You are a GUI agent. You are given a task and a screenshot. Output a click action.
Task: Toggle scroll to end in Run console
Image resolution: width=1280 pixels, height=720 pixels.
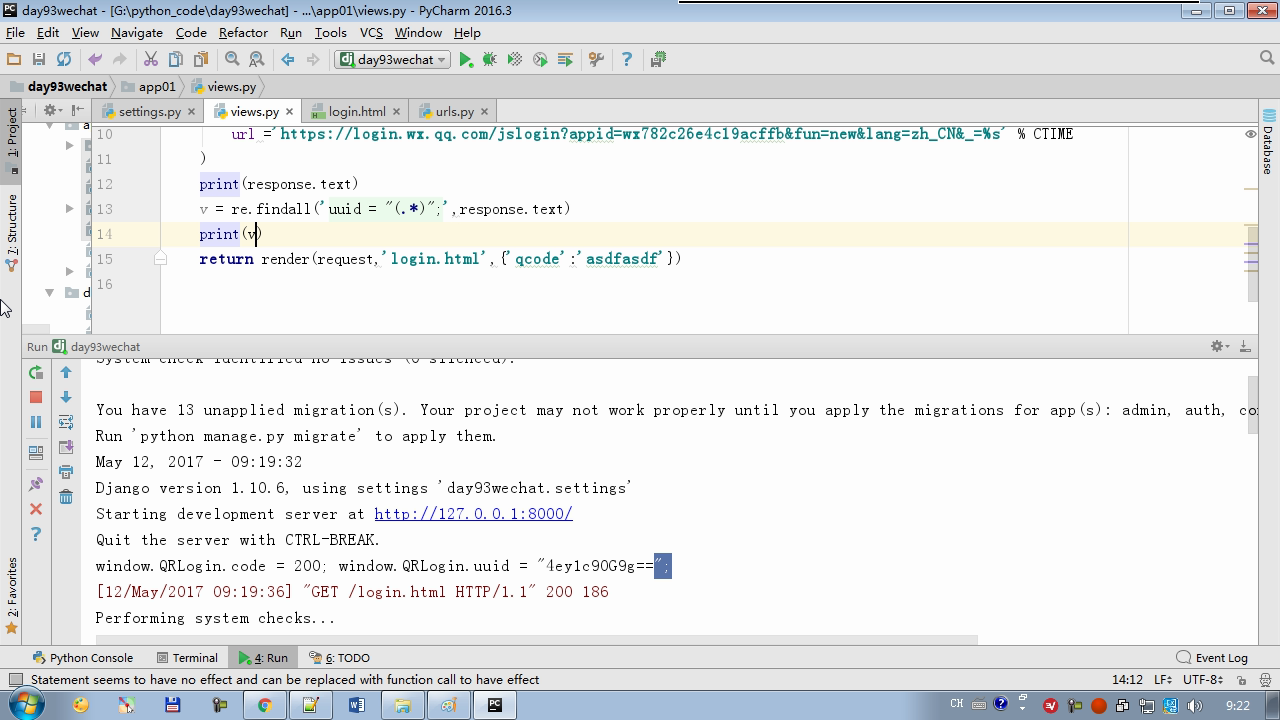pos(66,447)
